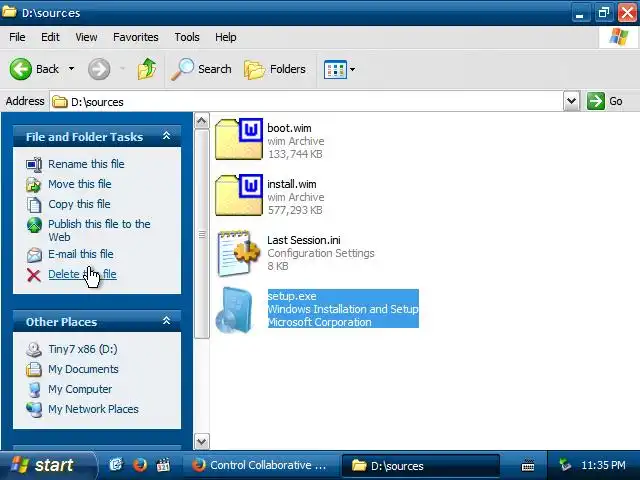Click the My Network Places icon

(x=34, y=410)
